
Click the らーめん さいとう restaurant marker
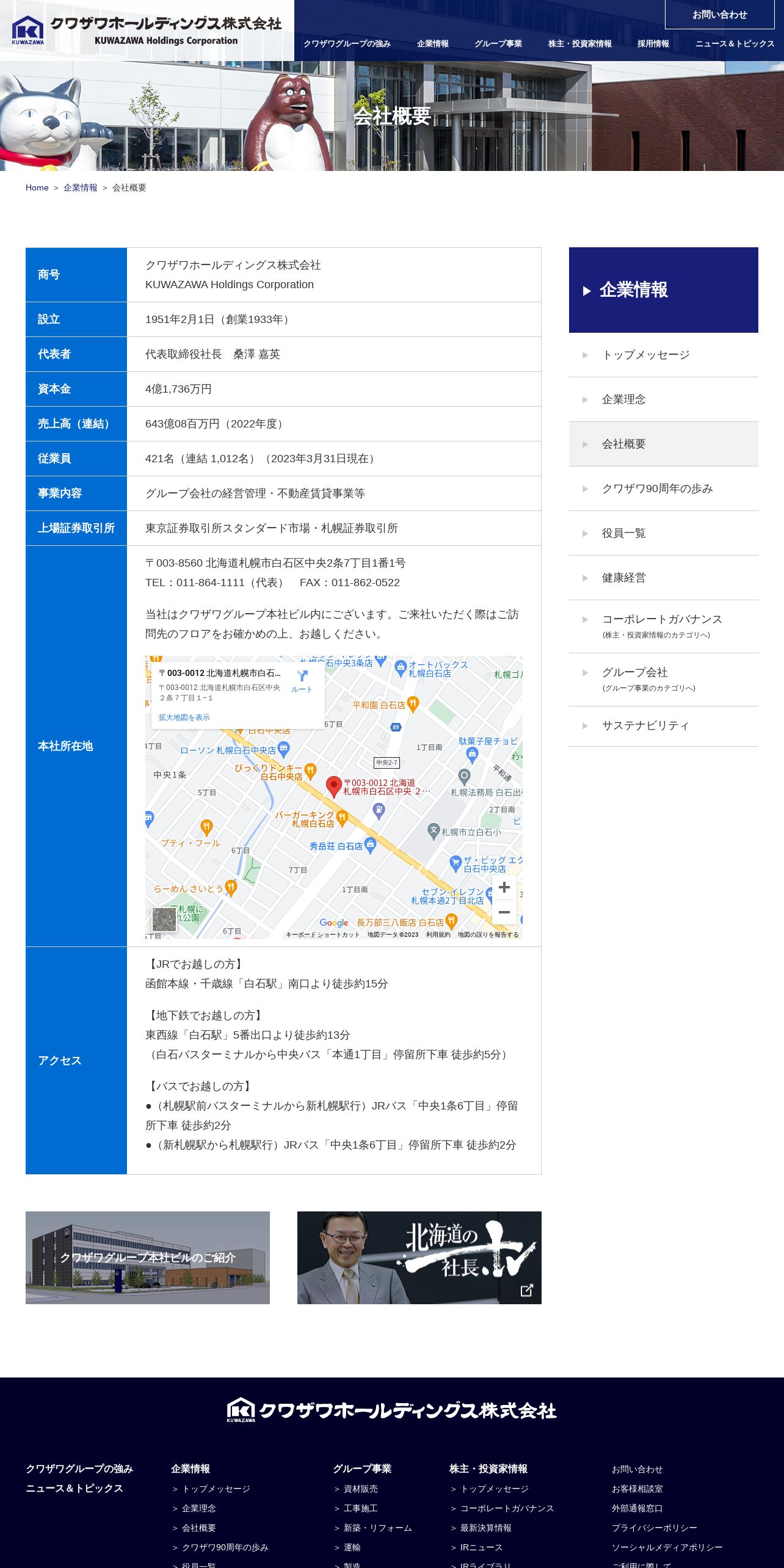coord(231,888)
